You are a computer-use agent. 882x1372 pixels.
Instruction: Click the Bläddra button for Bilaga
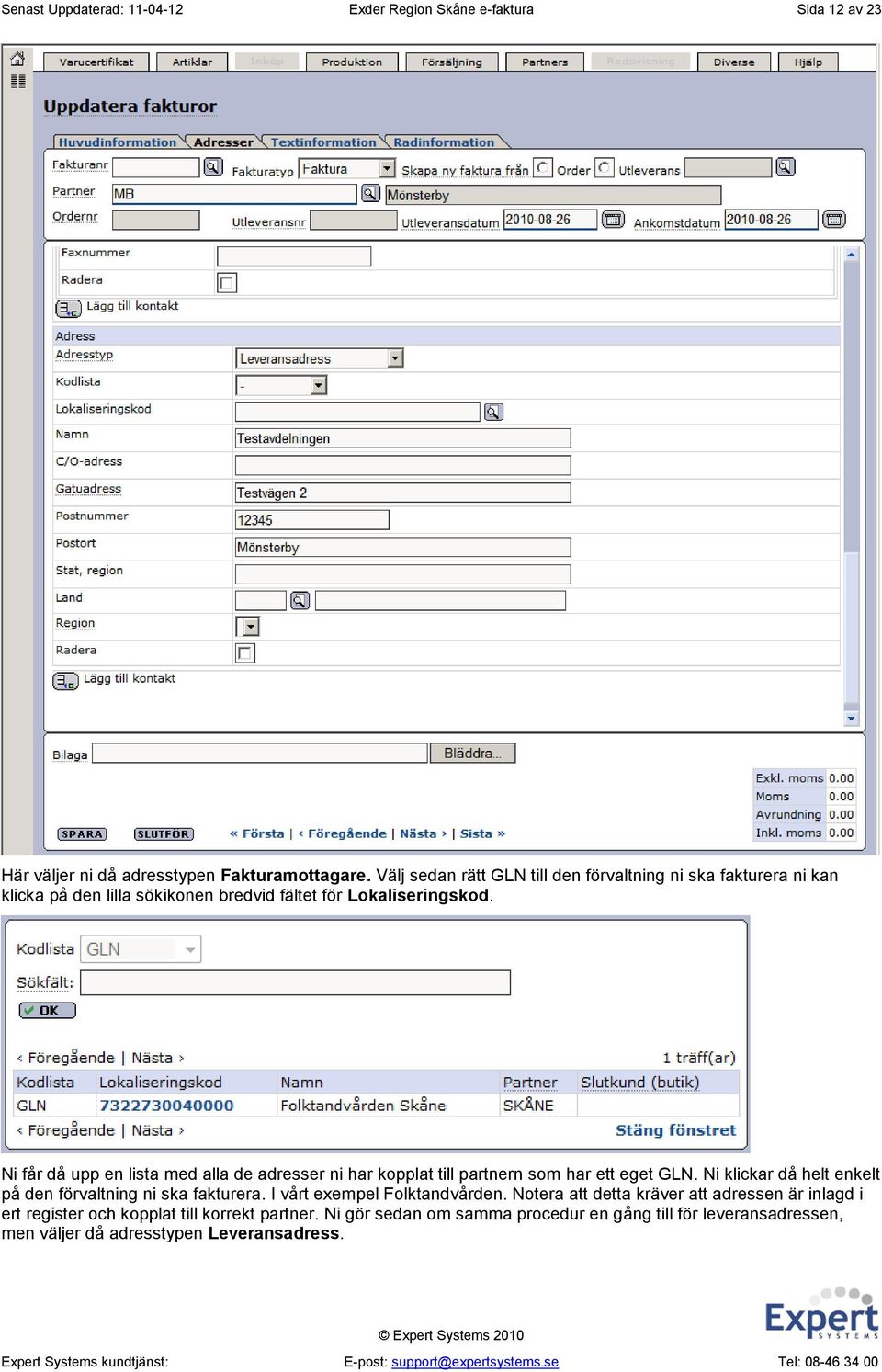pos(473,754)
